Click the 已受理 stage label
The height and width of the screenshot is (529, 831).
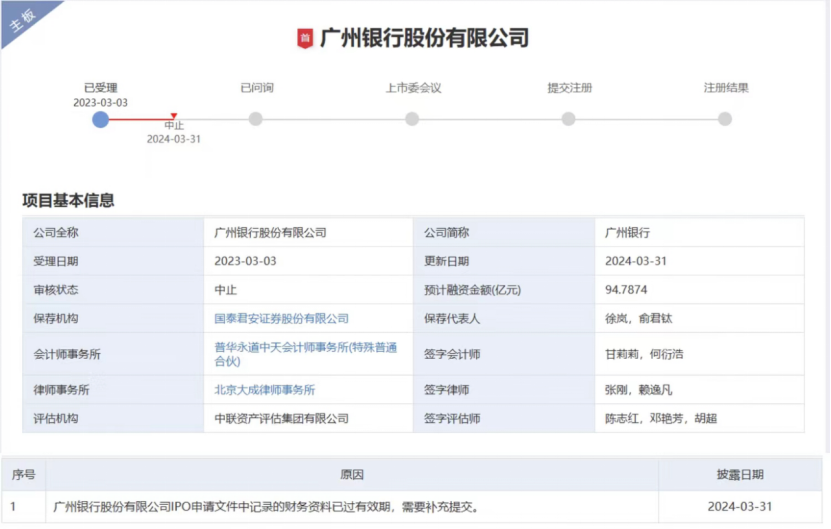(101, 87)
